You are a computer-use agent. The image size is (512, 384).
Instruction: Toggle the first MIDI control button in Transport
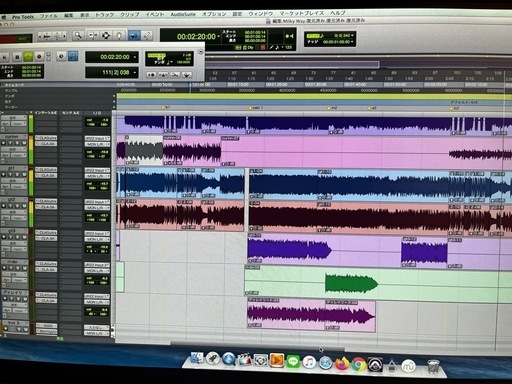click(151, 75)
